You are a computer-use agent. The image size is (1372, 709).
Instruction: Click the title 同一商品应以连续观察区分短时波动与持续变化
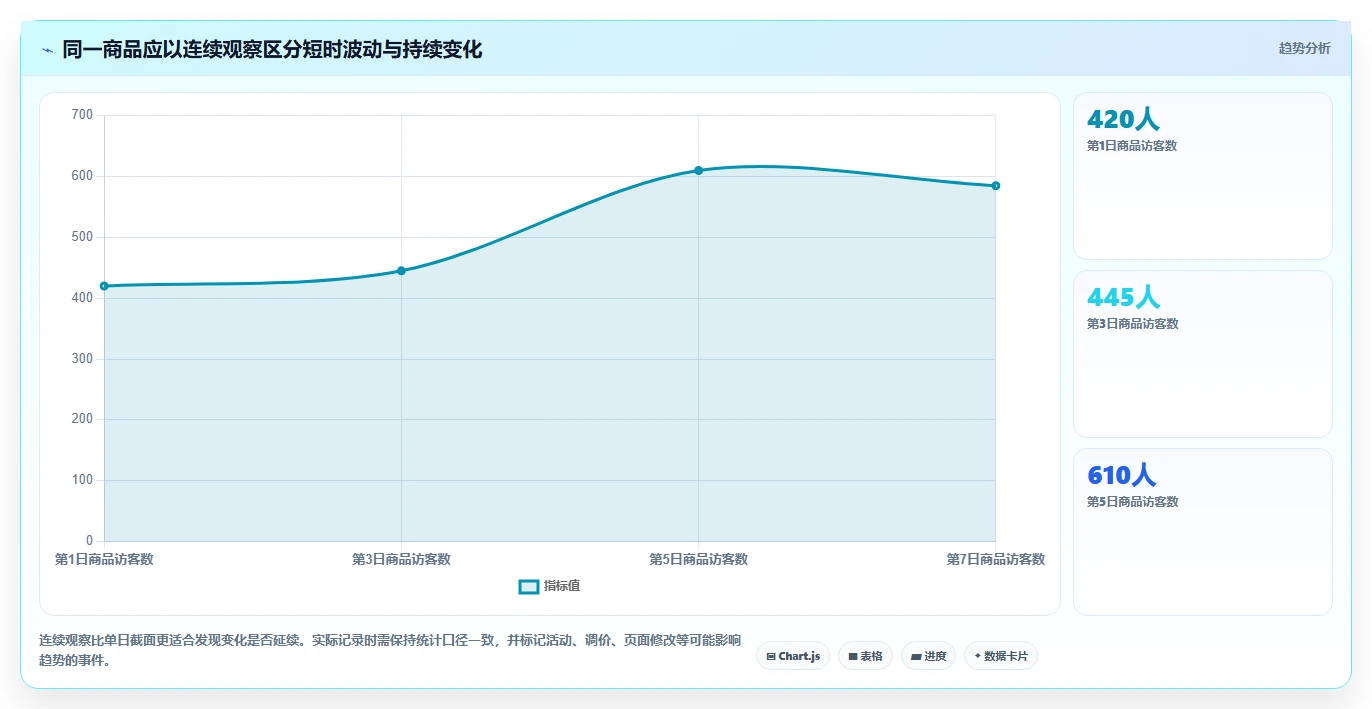272,49
